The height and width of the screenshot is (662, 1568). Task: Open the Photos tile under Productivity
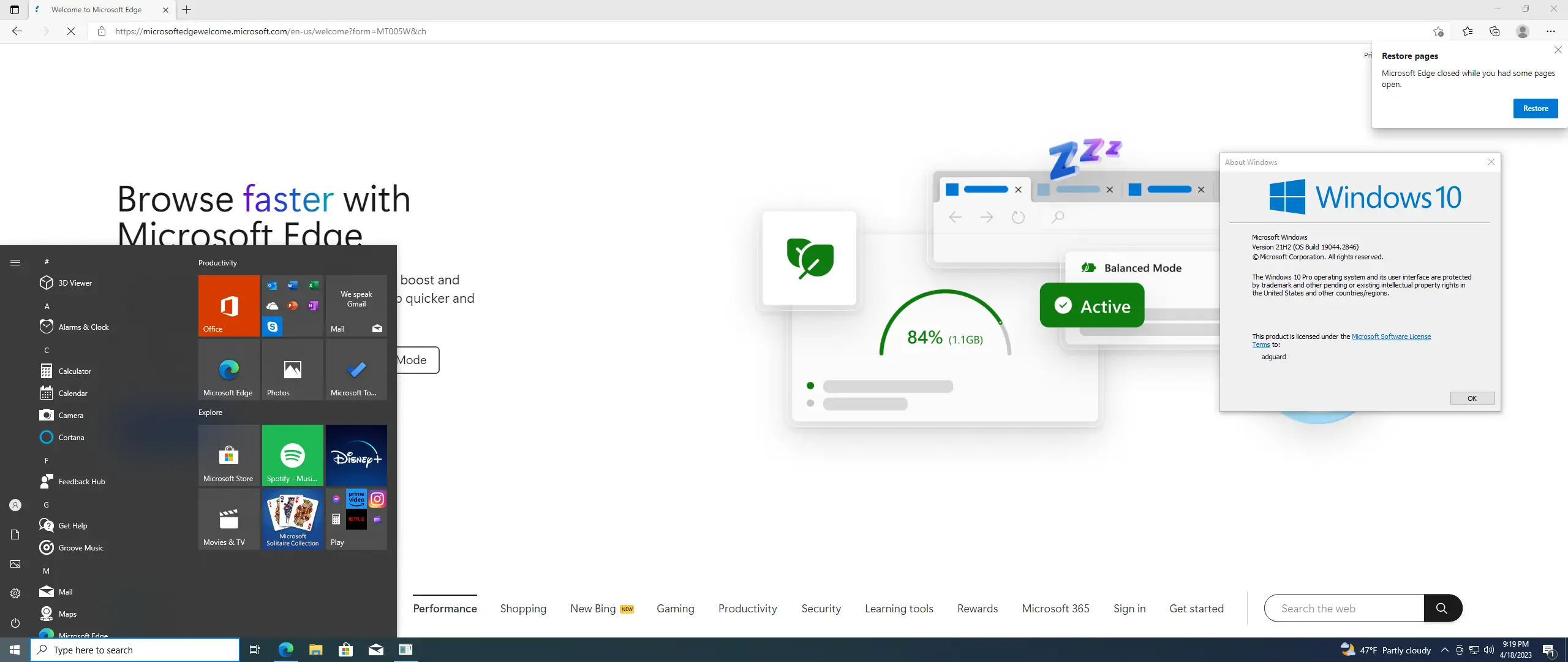pyautogui.click(x=292, y=370)
